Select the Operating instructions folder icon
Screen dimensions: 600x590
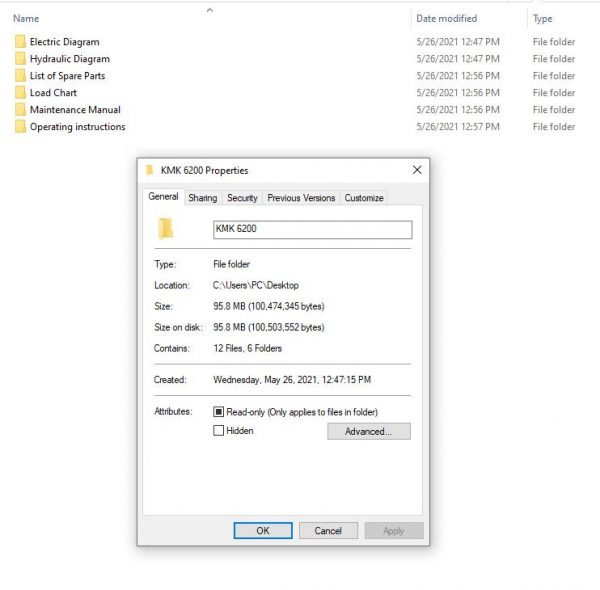(x=20, y=127)
